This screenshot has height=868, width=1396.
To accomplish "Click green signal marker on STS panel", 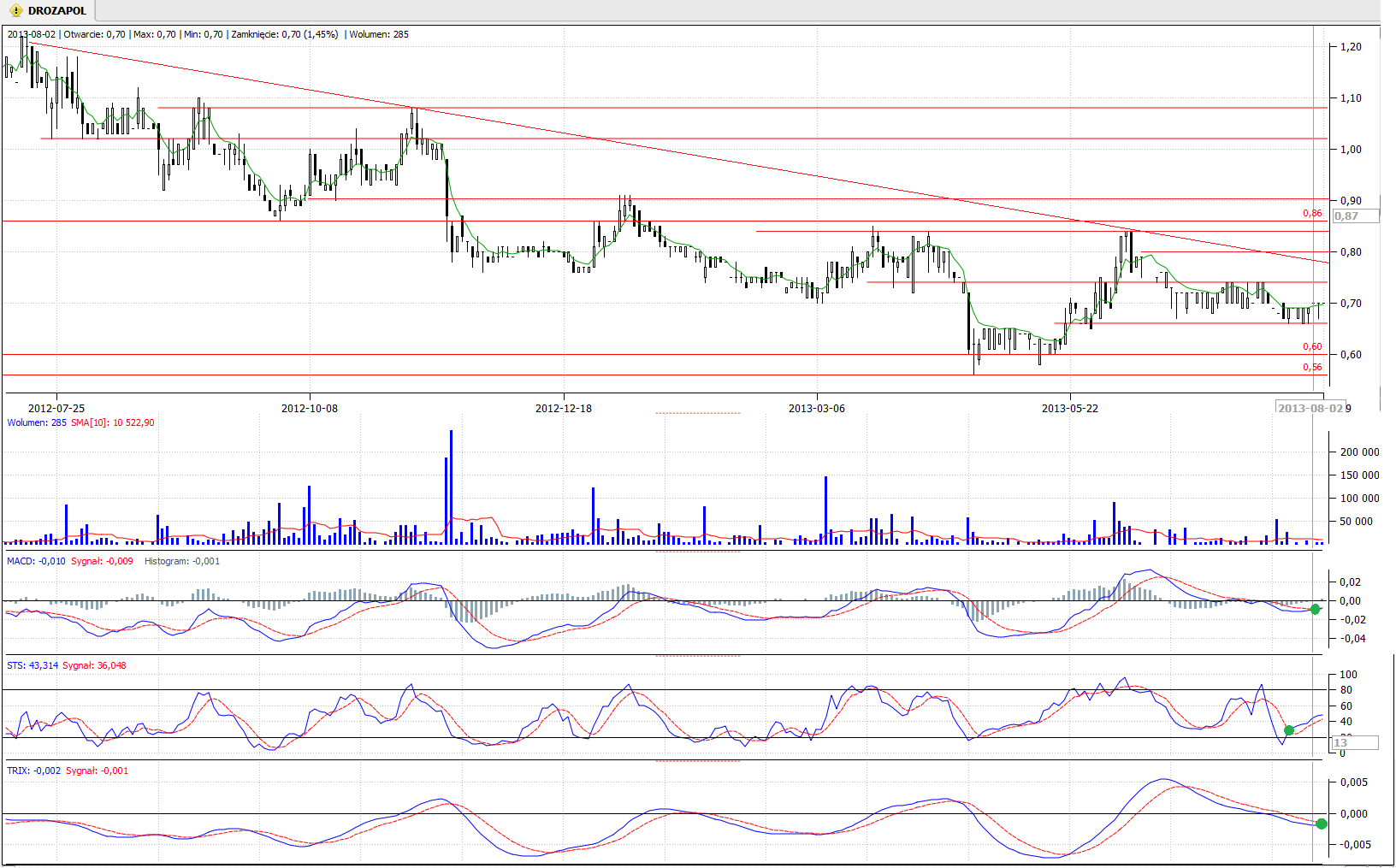I will click(1289, 730).
